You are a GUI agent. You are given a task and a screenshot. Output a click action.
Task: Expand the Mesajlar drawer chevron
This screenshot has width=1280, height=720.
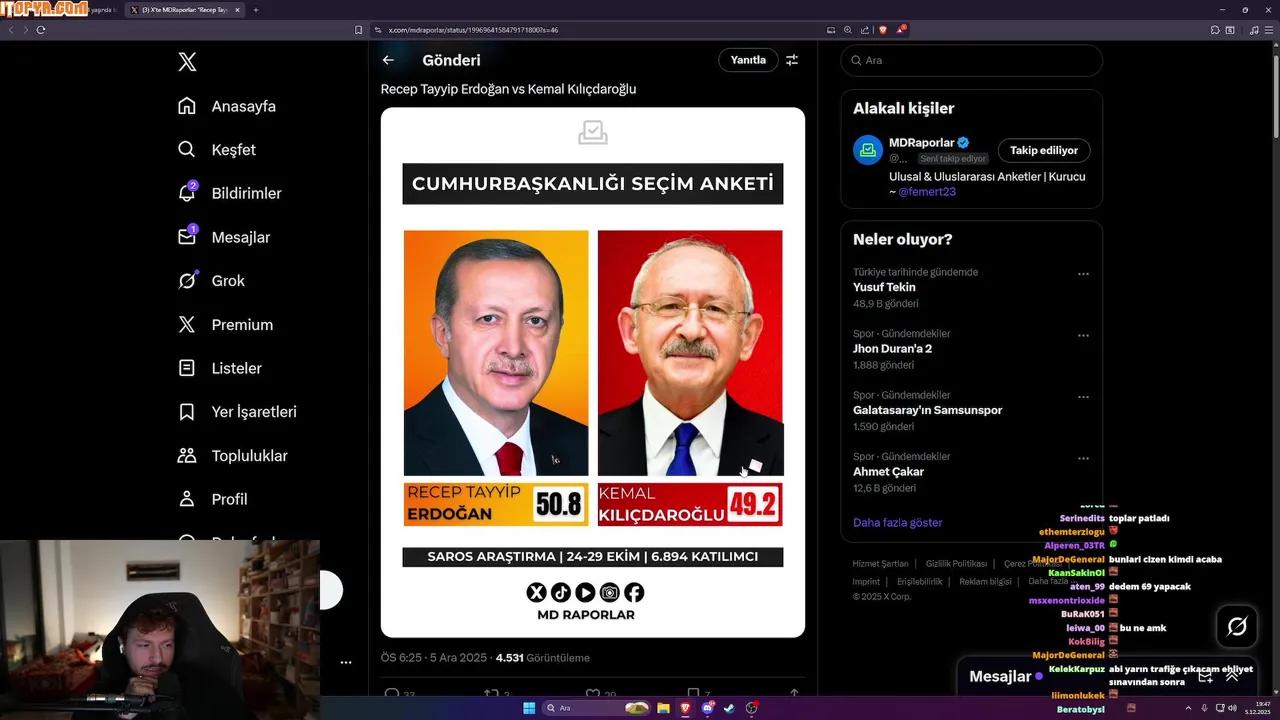pyautogui.click(x=1232, y=676)
